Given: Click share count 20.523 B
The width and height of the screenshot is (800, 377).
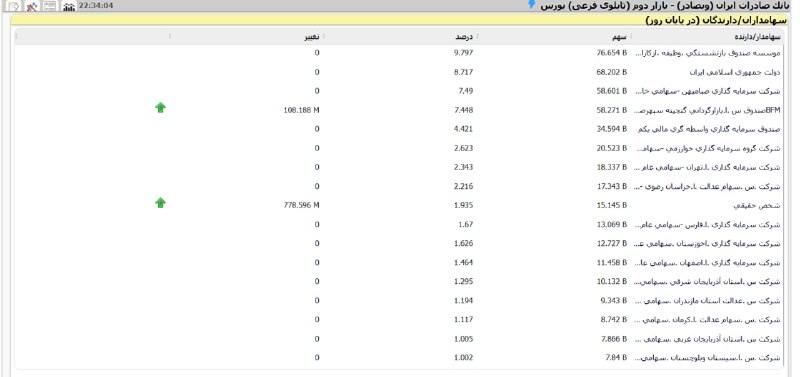Looking at the screenshot, I should tap(612, 148).
